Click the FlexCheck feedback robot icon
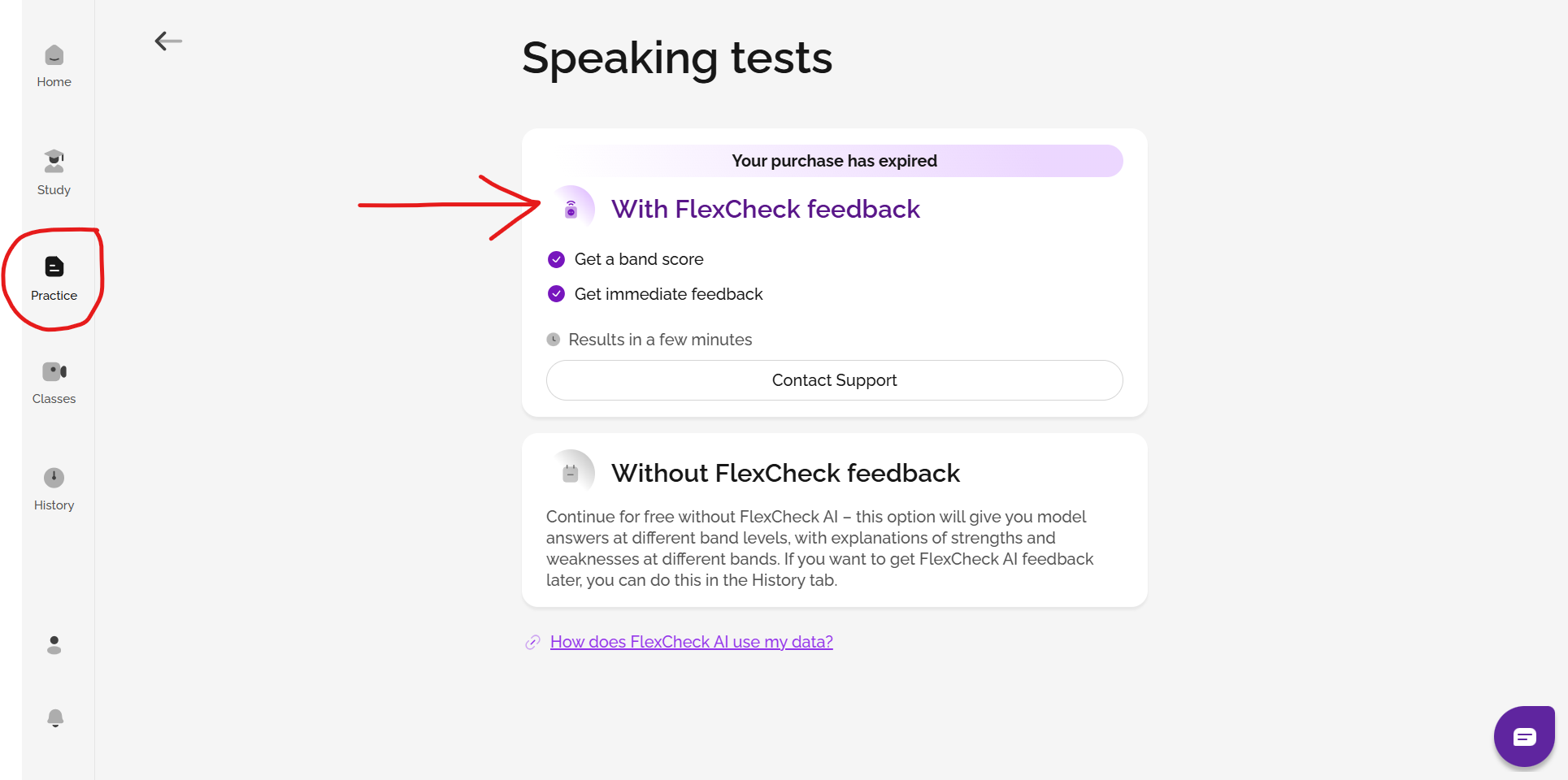 point(571,210)
